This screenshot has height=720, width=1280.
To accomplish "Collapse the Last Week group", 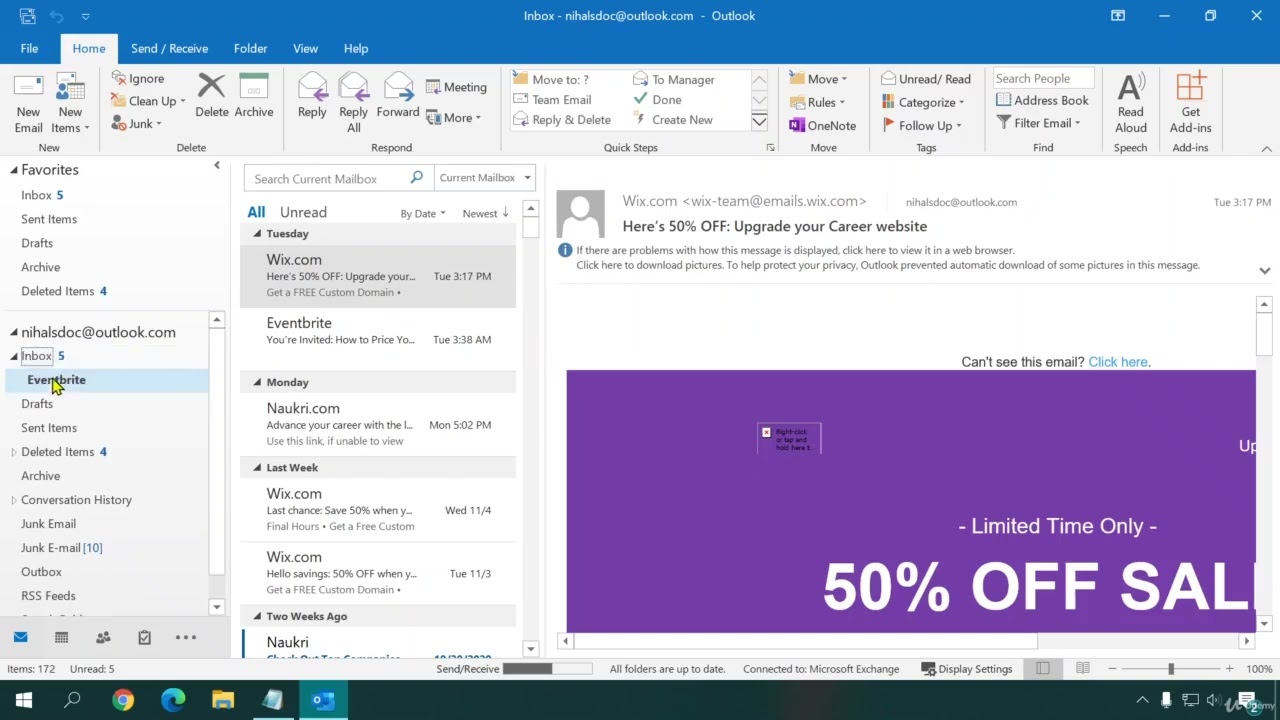I will [x=257, y=468].
